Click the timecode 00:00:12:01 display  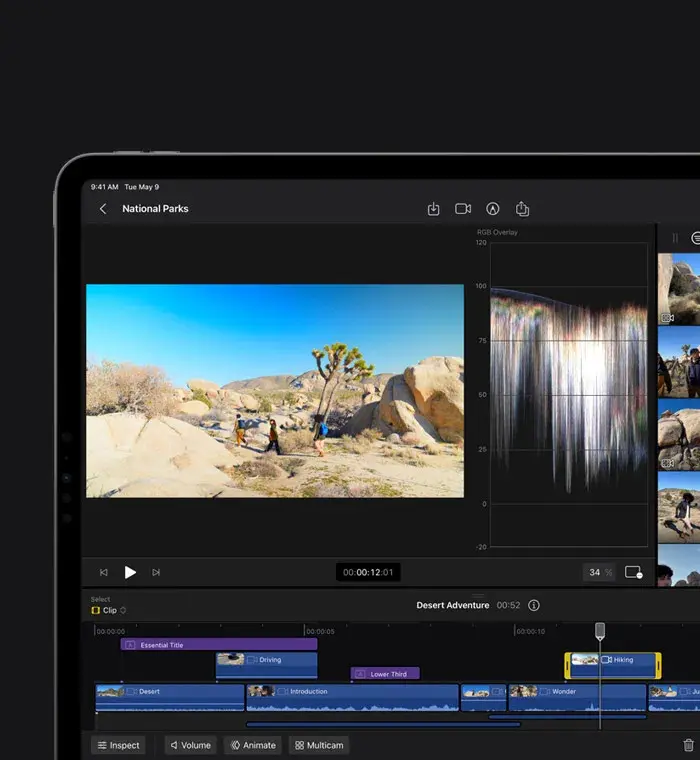coord(368,572)
